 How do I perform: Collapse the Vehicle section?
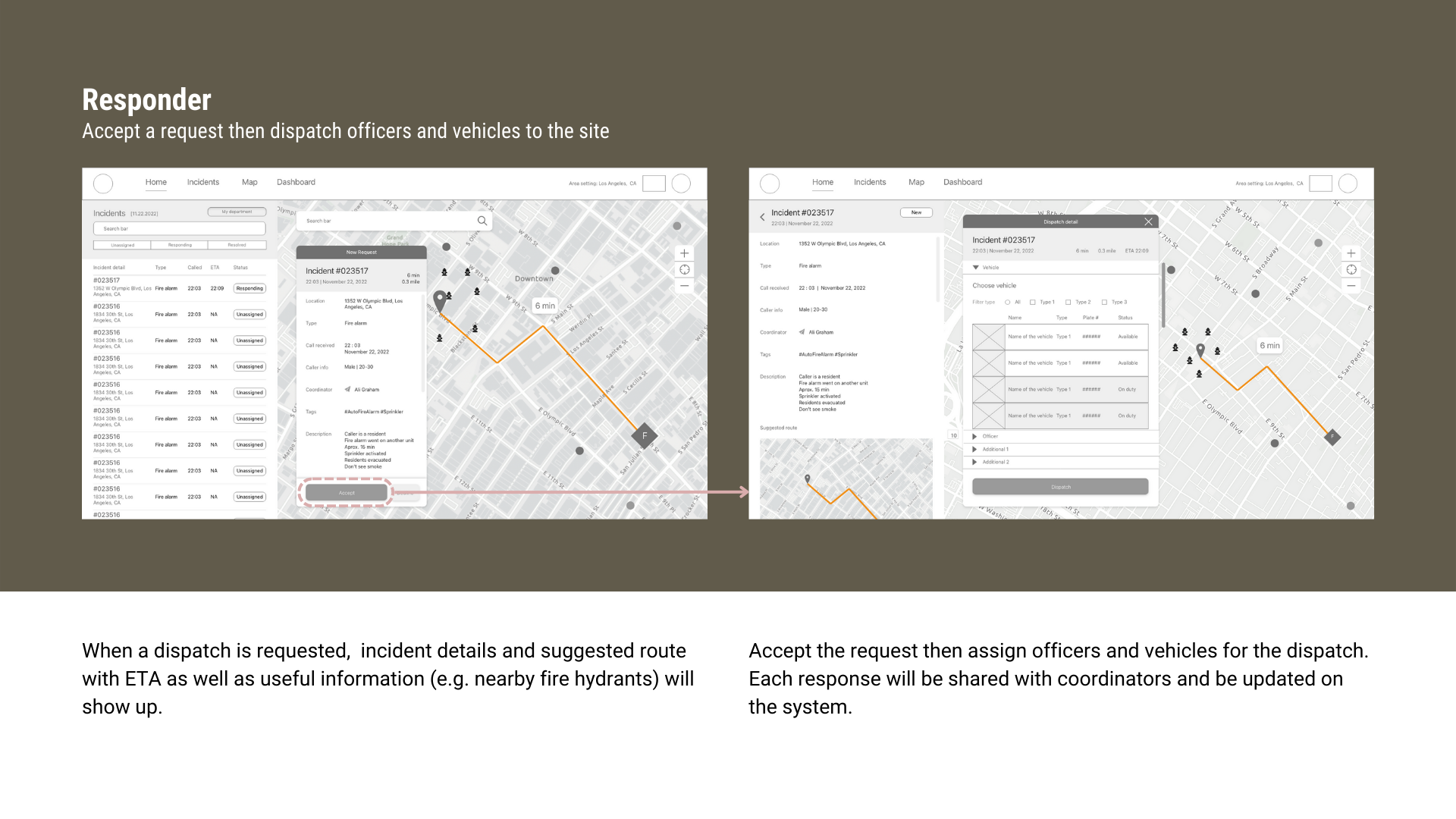[x=976, y=268]
